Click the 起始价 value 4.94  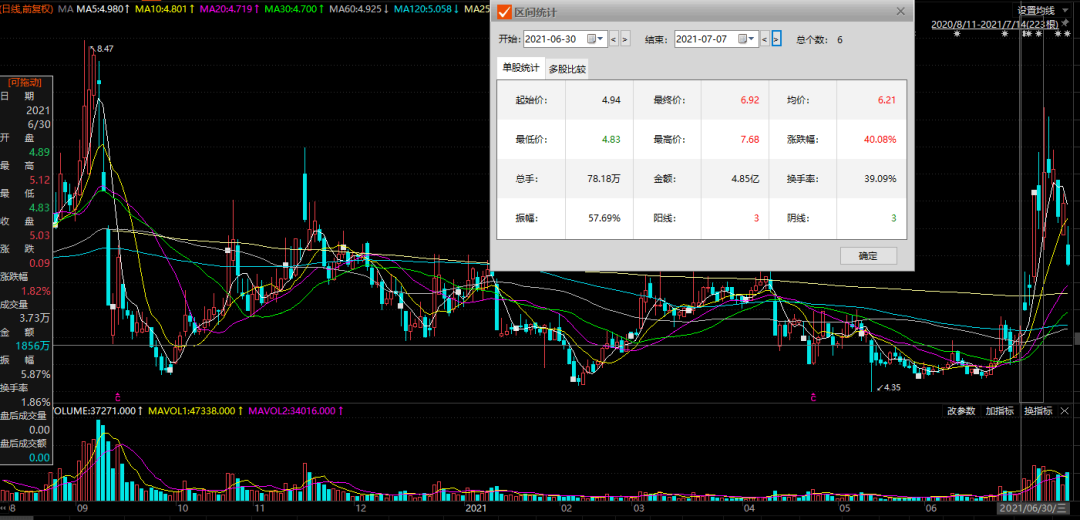611,100
